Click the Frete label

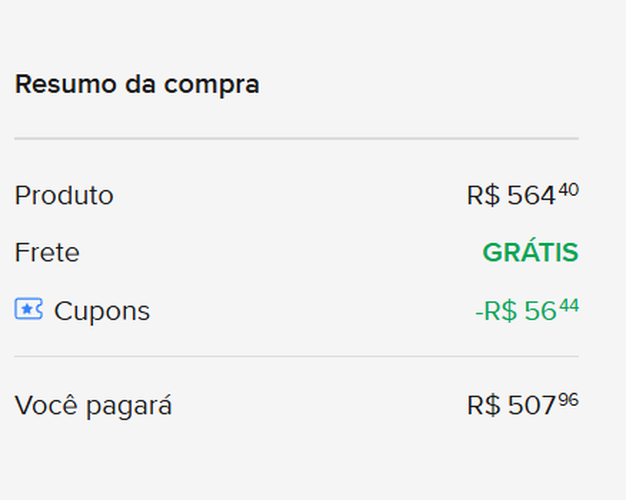pyautogui.click(x=47, y=253)
